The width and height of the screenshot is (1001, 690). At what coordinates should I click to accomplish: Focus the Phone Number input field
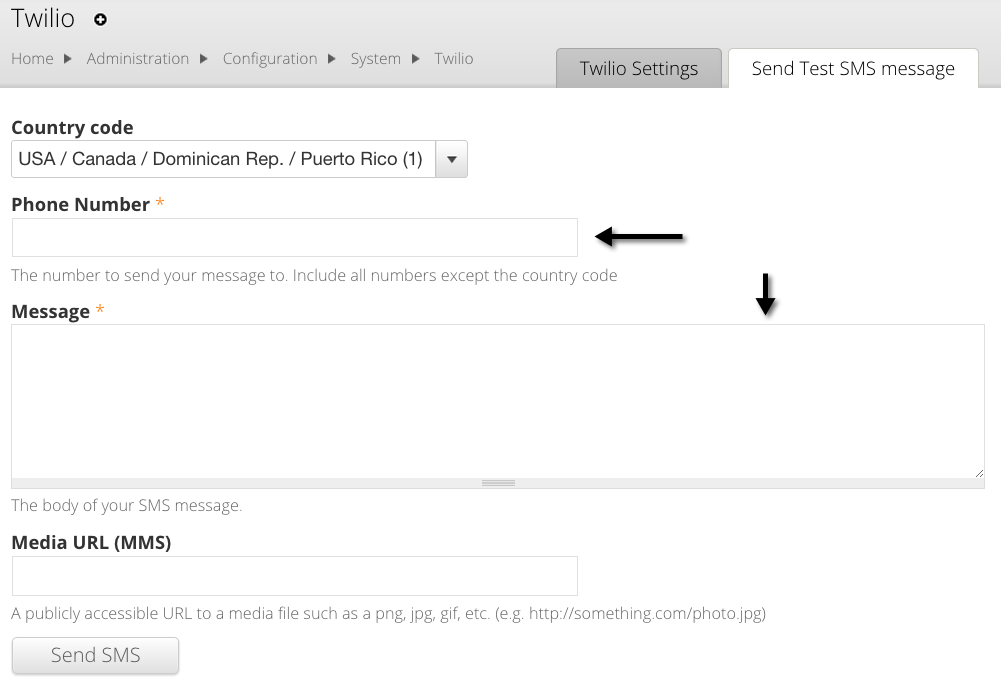295,237
